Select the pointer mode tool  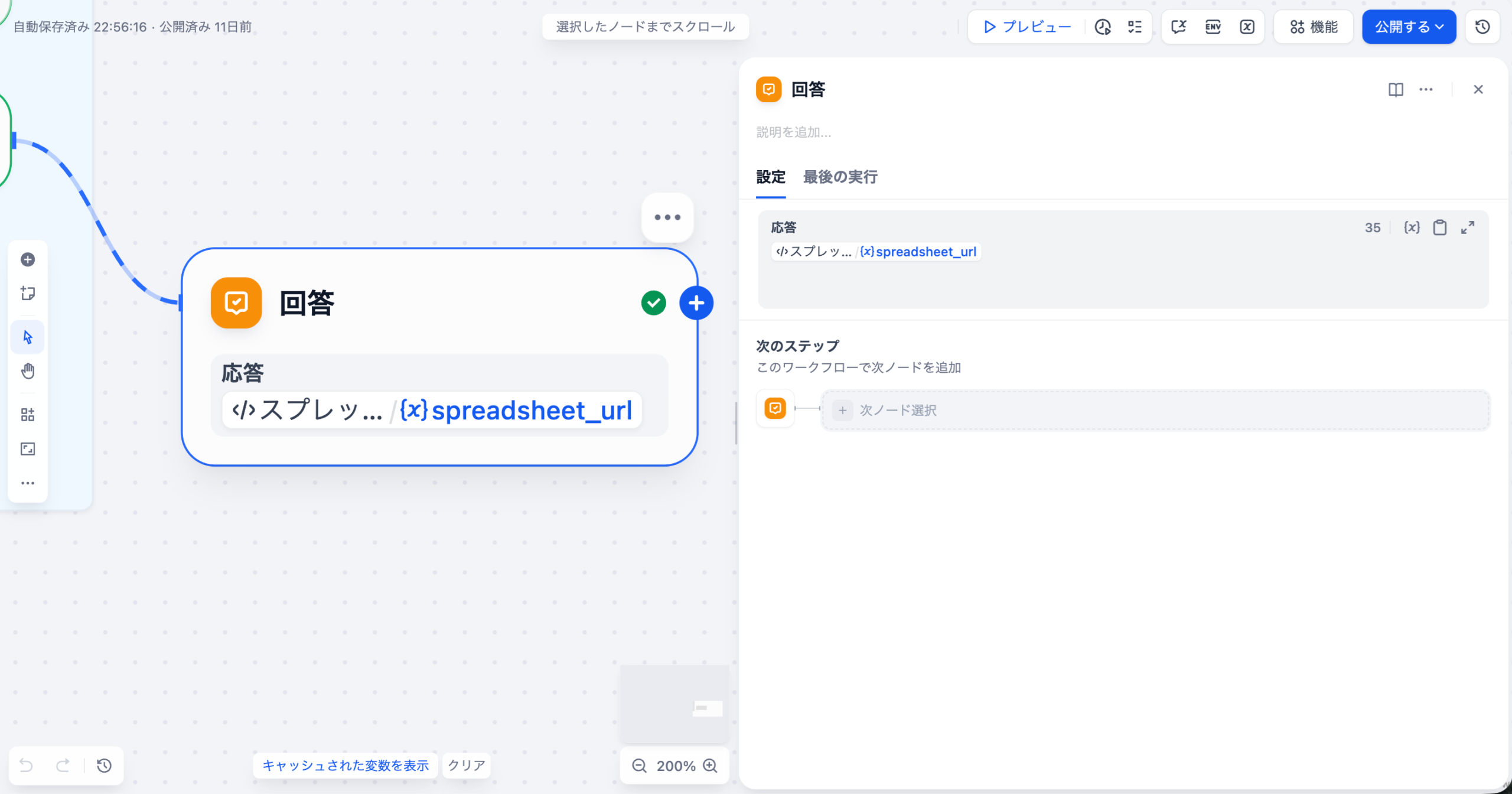tap(28, 337)
